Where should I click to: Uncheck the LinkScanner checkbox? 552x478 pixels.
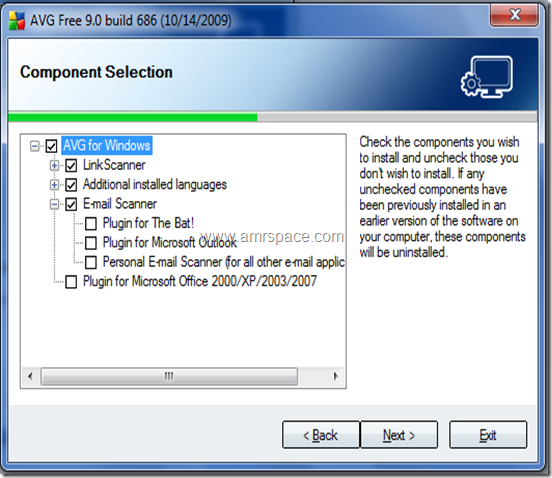pos(71,165)
